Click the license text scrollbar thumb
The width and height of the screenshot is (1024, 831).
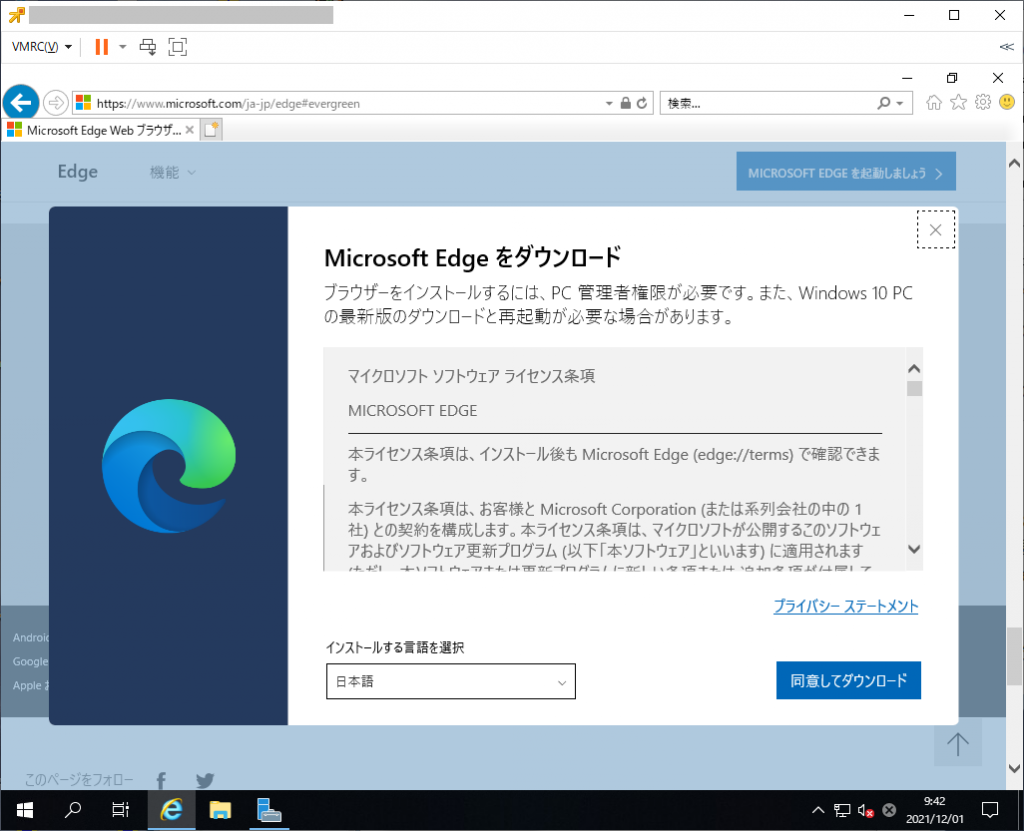(x=914, y=389)
